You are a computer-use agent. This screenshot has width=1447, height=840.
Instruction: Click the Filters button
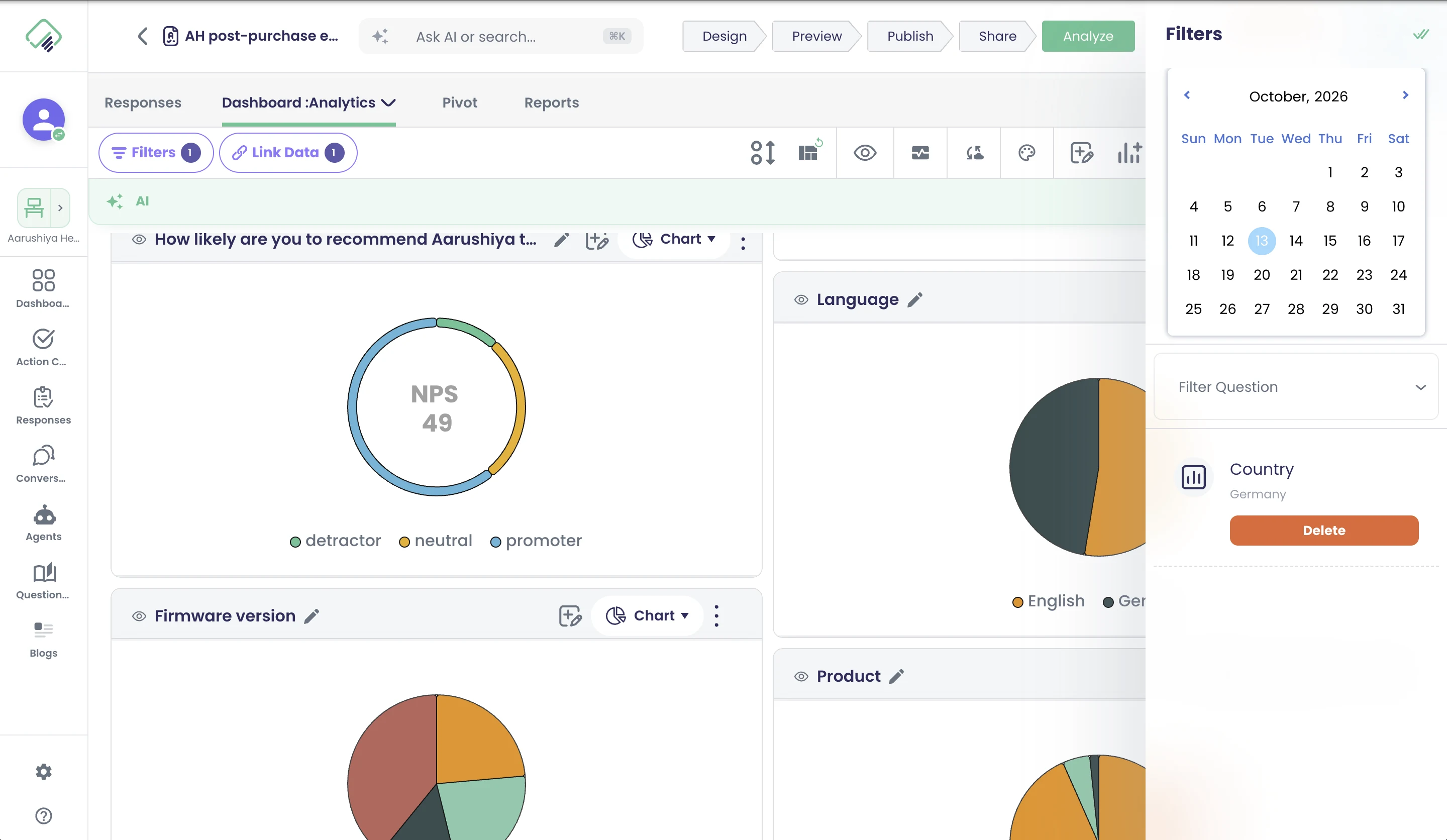pyautogui.click(x=156, y=153)
